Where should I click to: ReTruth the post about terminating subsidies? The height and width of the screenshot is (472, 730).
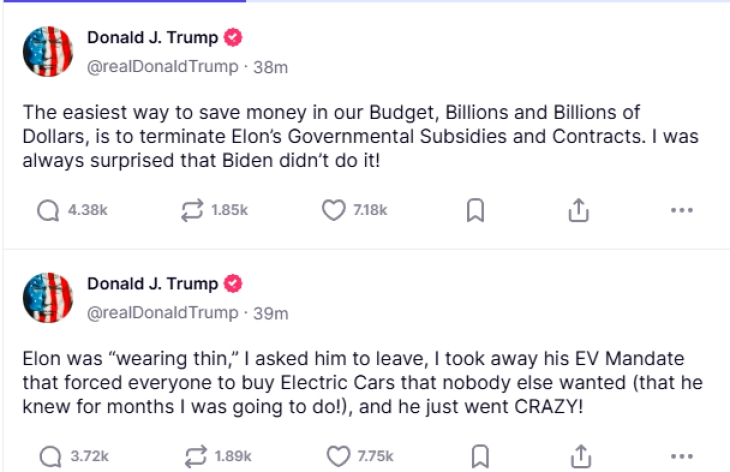coord(192,211)
